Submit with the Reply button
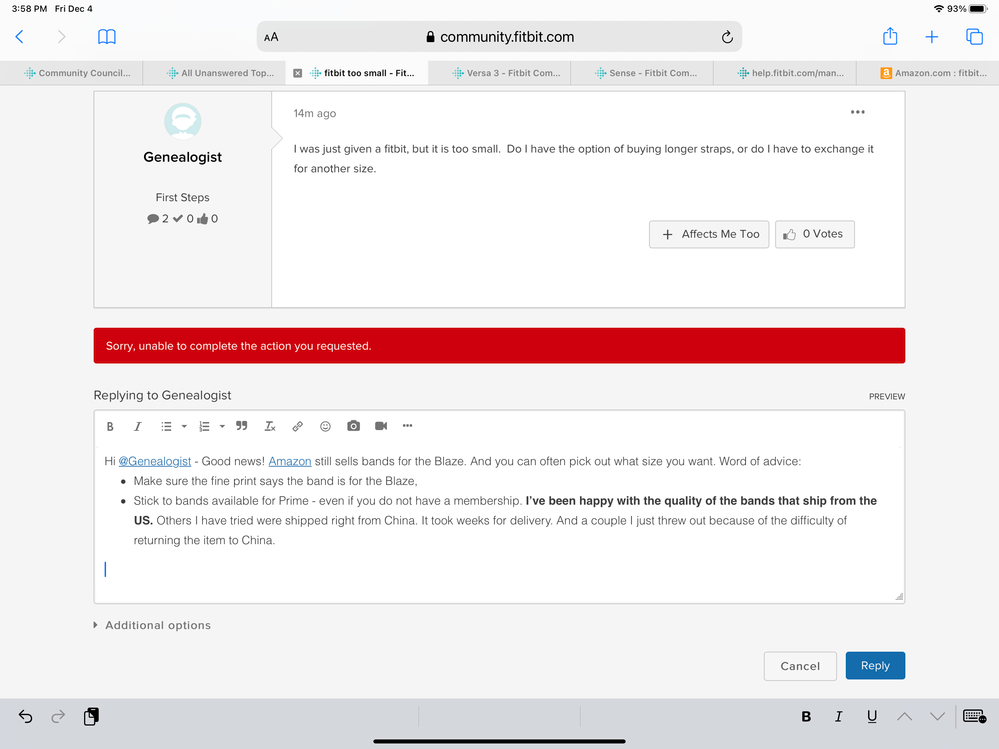 (x=875, y=666)
